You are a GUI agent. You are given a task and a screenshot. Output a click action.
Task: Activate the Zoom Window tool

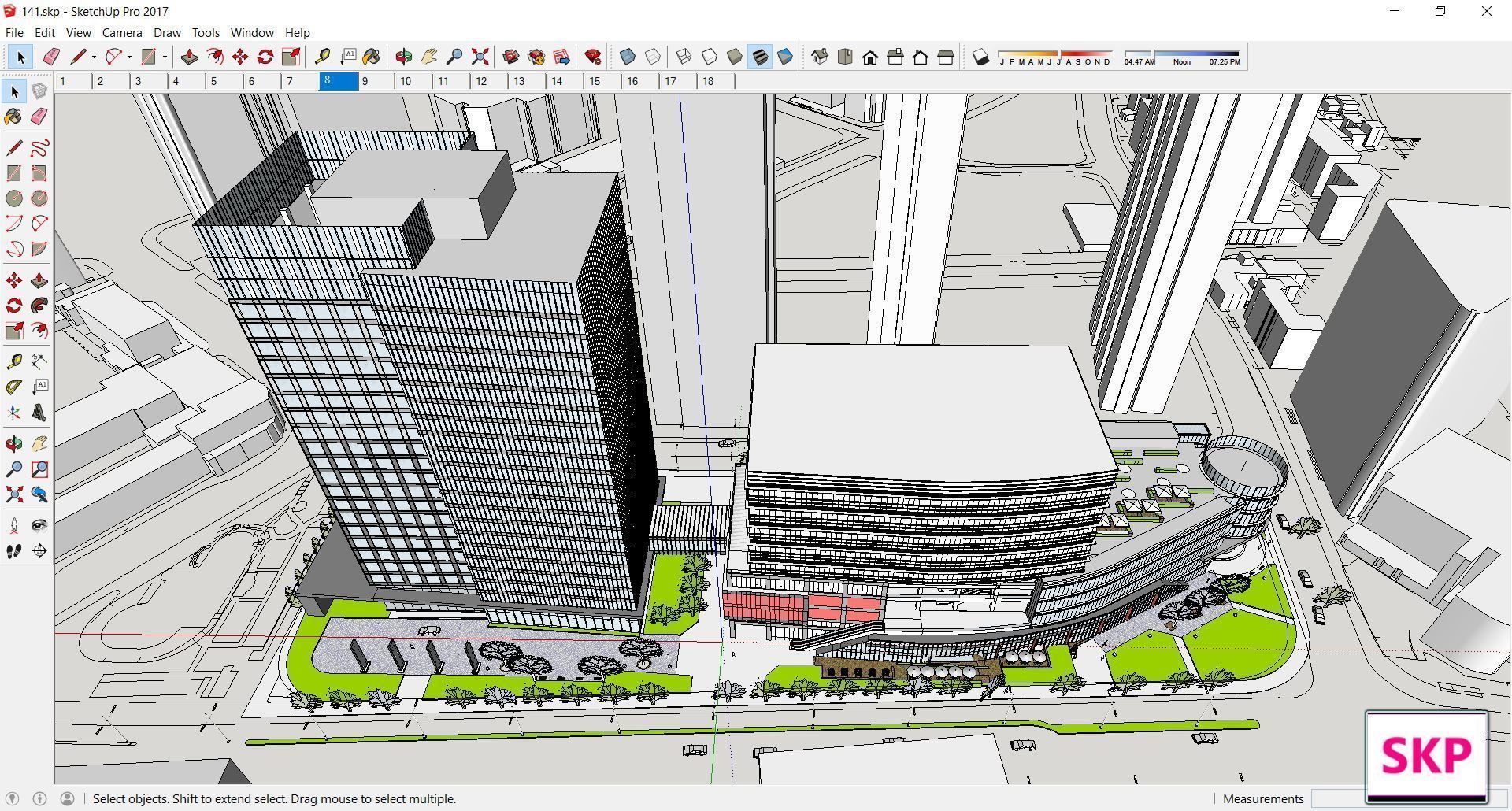(39, 469)
